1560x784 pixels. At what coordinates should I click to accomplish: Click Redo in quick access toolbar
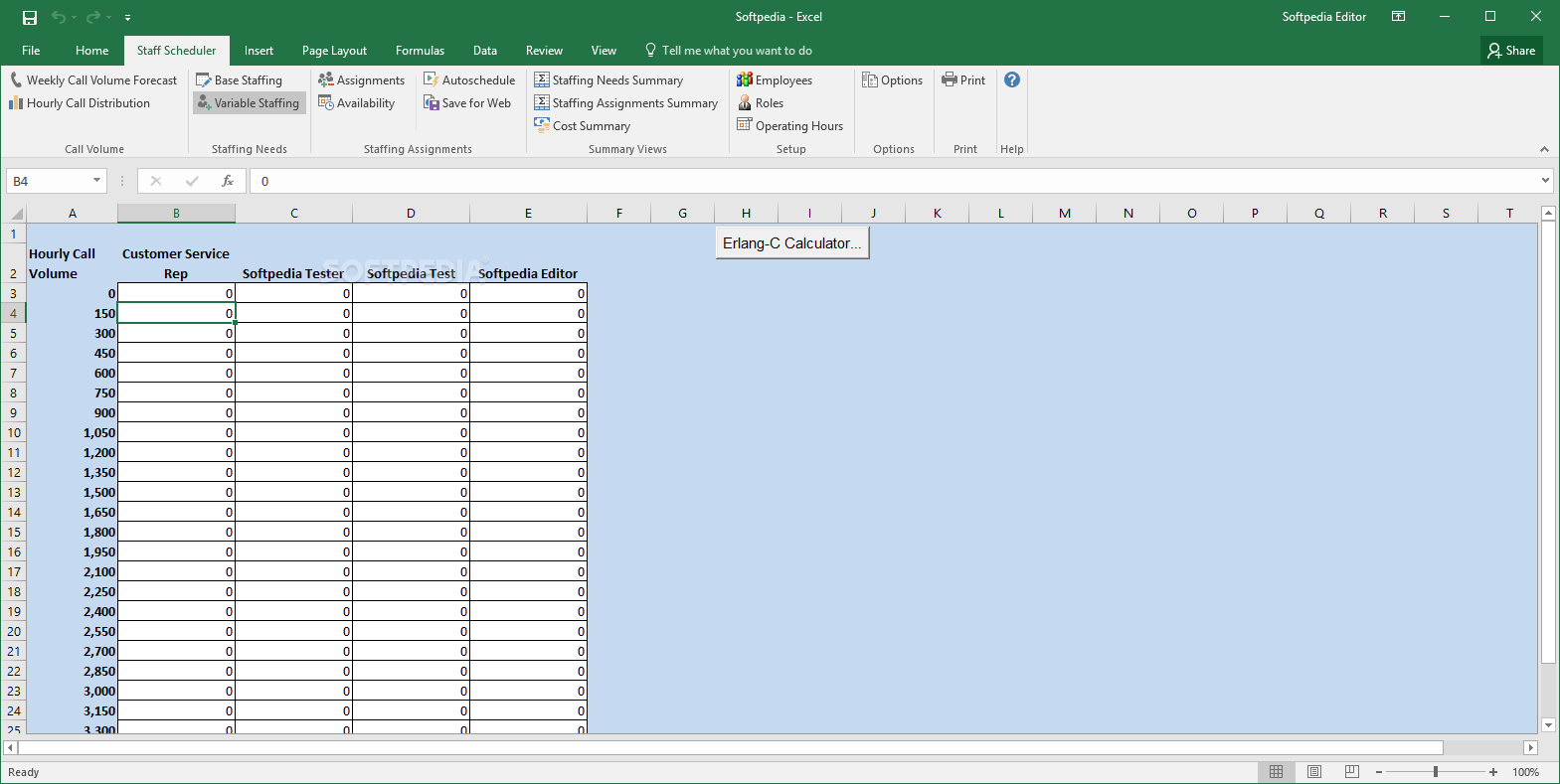93,17
